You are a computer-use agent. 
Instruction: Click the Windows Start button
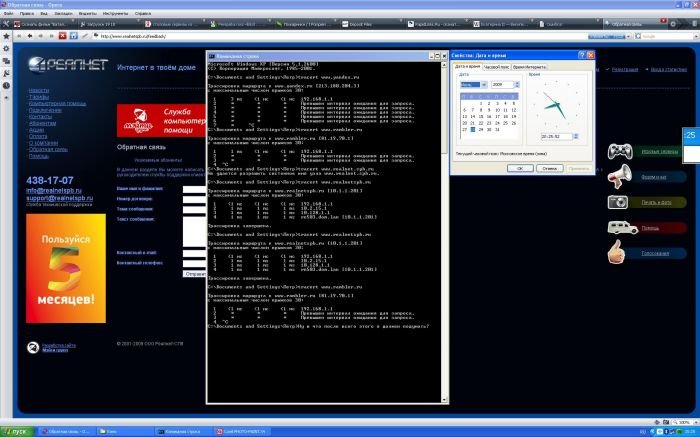(x=18, y=430)
